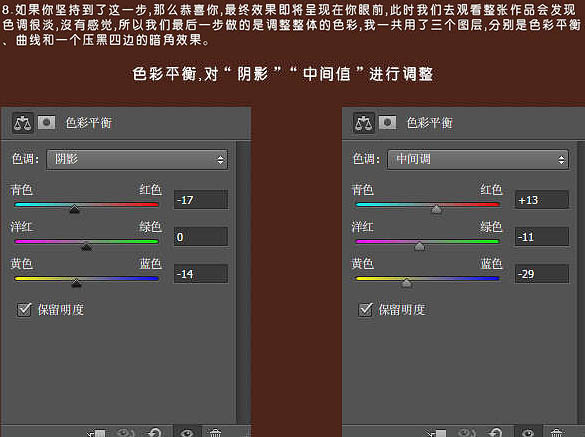585x437 pixels.
Task: Click the mask icon in right panel header
Action: coord(388,122)
